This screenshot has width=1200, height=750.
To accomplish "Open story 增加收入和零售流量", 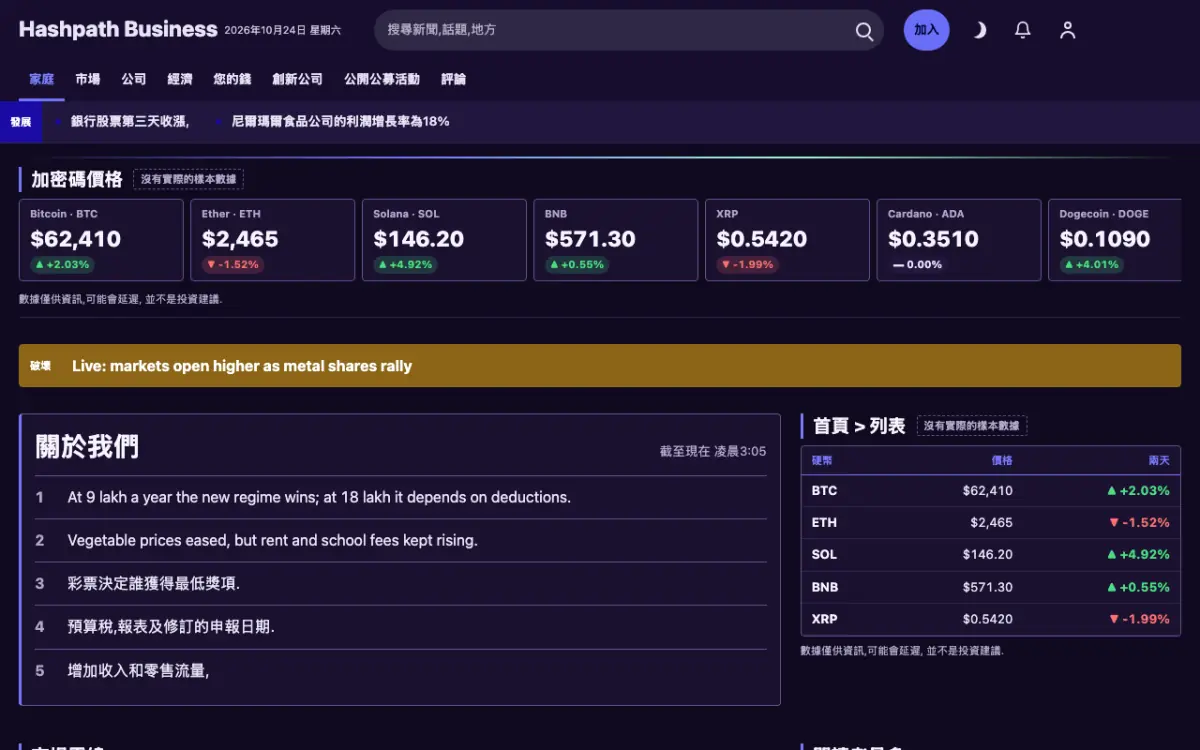I will pos(138,670).
